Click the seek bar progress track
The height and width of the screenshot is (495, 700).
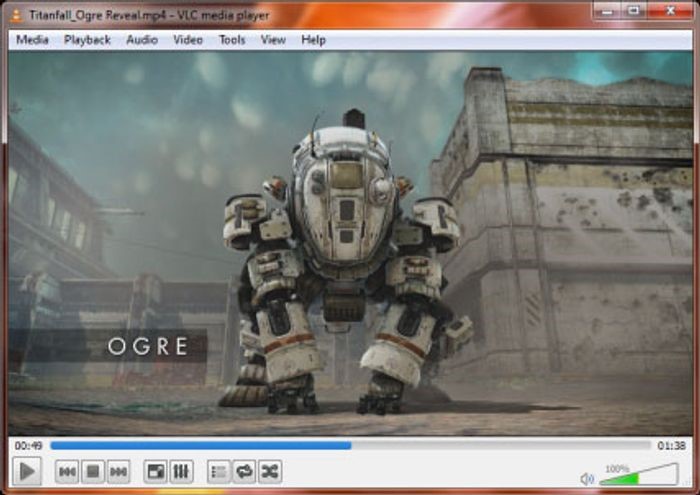(x=350, y=445)
